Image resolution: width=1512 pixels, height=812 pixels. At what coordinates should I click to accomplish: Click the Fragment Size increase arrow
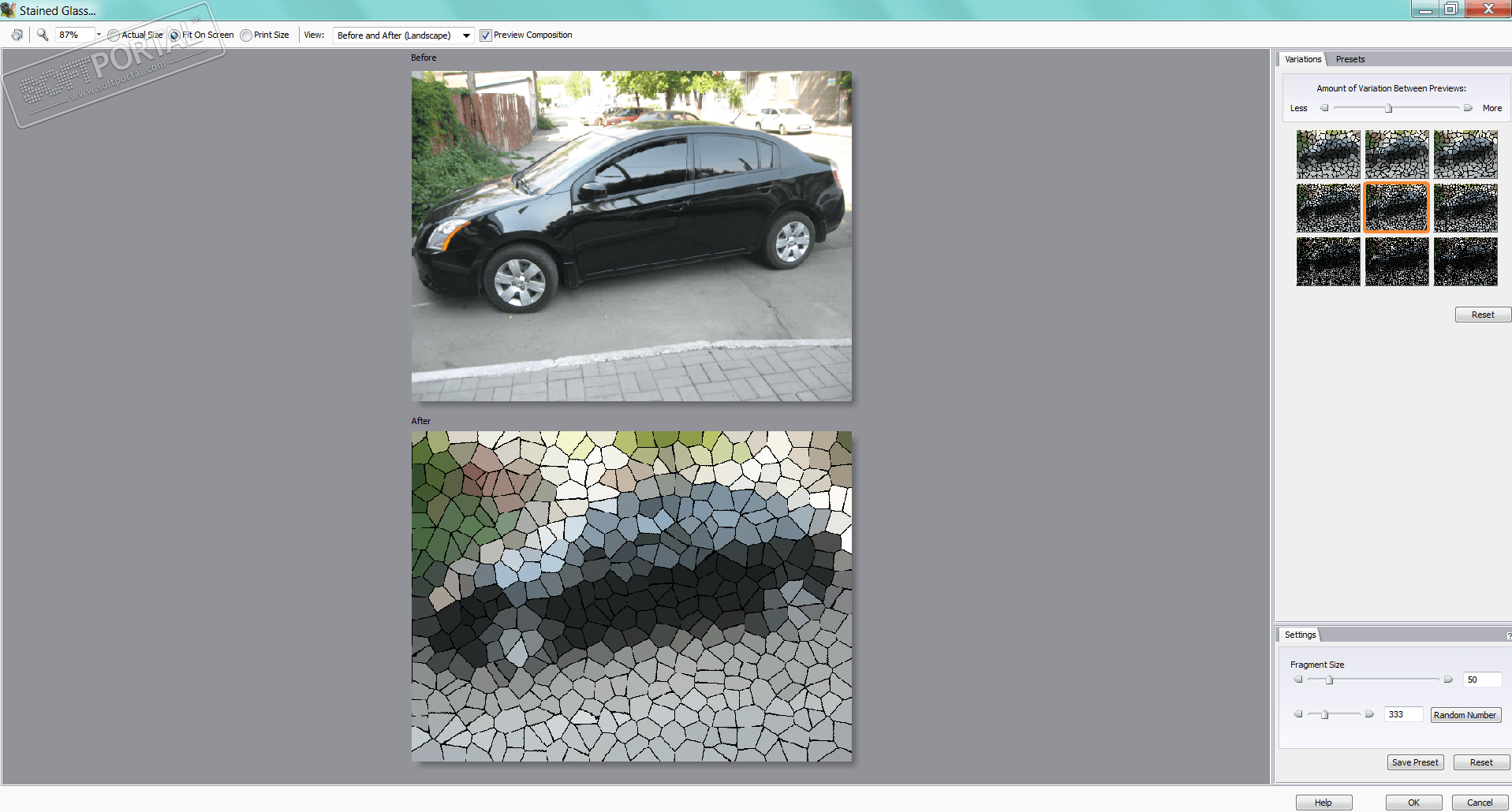[1448, 680]
